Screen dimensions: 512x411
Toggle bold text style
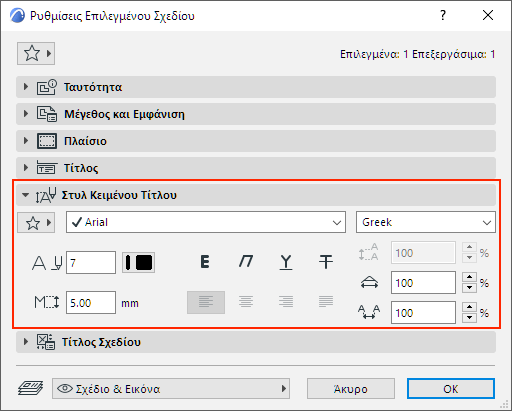[205, 262]
